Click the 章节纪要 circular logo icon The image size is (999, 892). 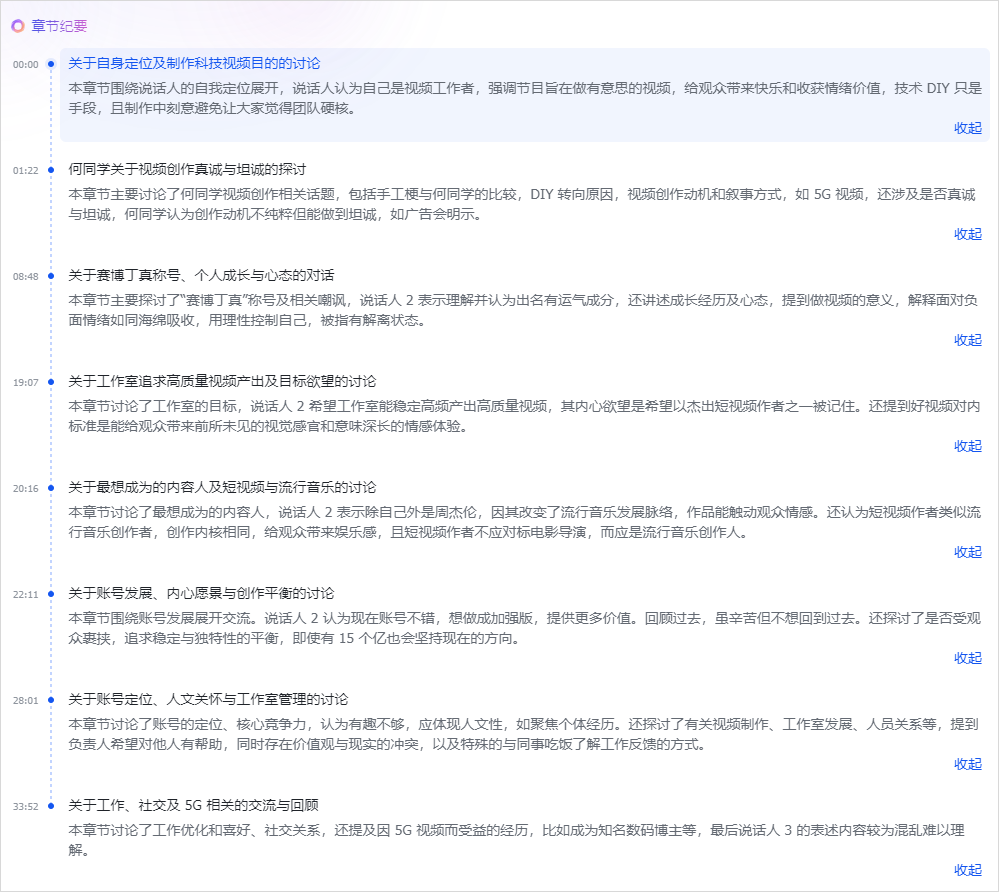click(18, 26)
